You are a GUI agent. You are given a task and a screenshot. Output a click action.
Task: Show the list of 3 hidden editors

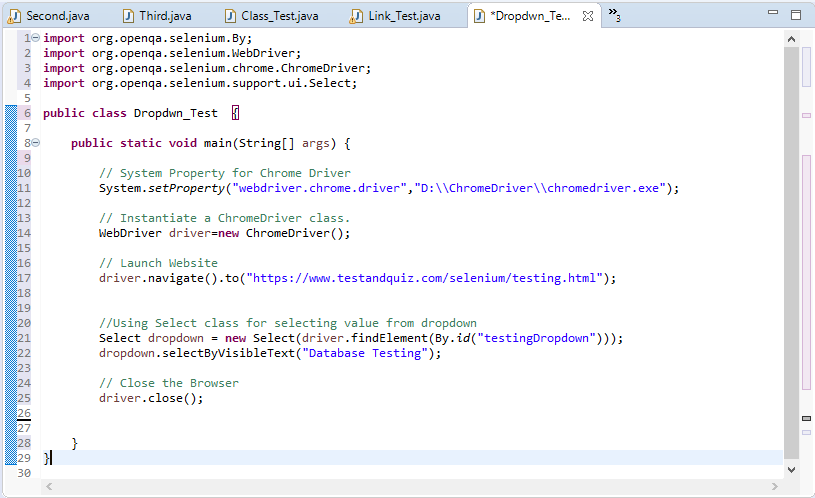pos(614,16)
